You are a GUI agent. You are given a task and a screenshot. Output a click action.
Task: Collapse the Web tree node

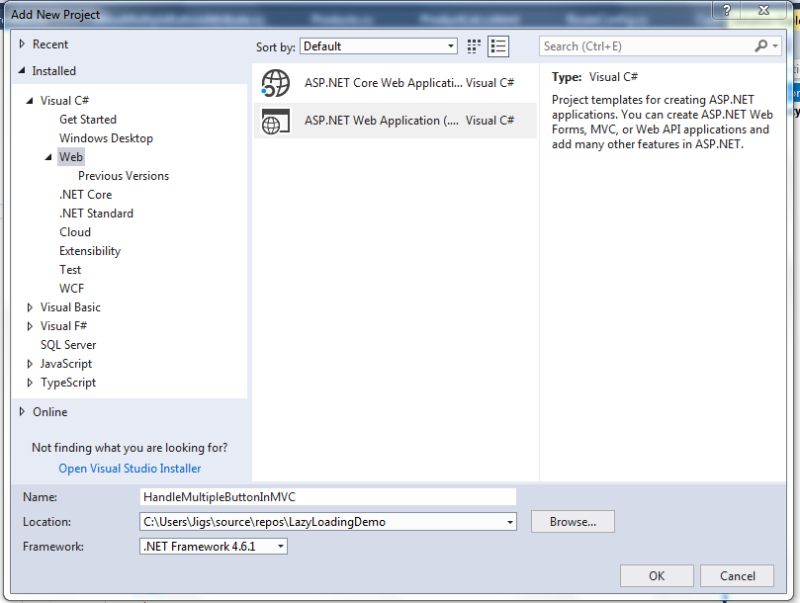pyautogui.click(x=48, y=157)
